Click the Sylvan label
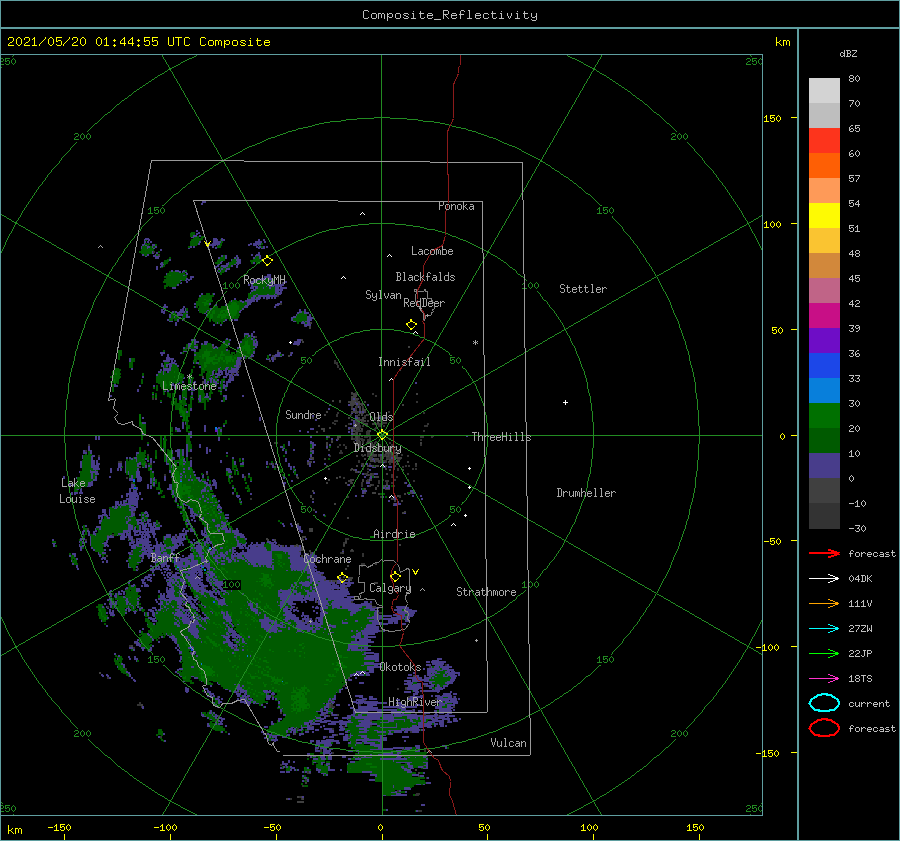This screenshot has height=841, width=900. tap(383, 295)
